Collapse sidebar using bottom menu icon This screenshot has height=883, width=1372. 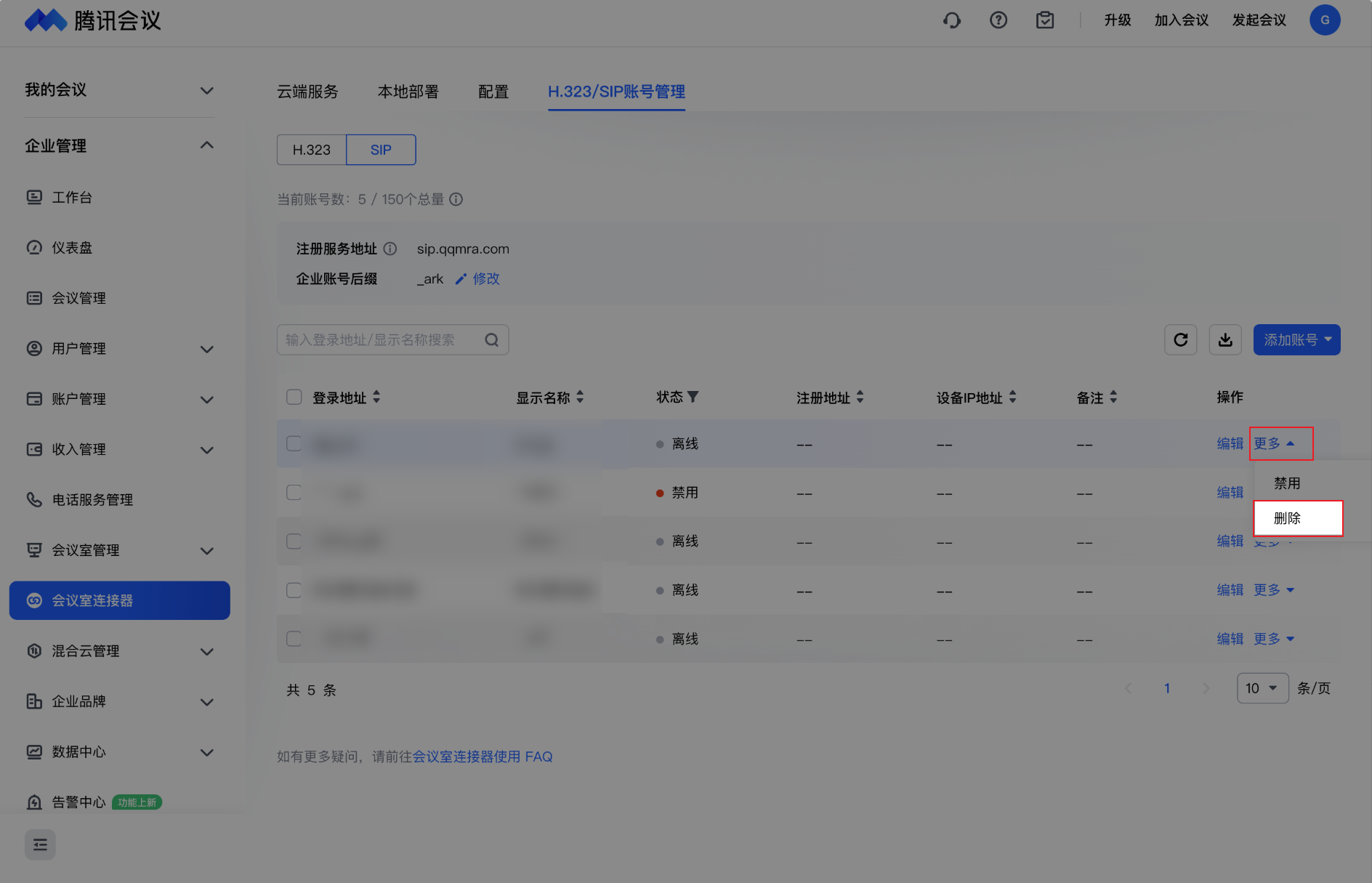[x=40, y=844]
